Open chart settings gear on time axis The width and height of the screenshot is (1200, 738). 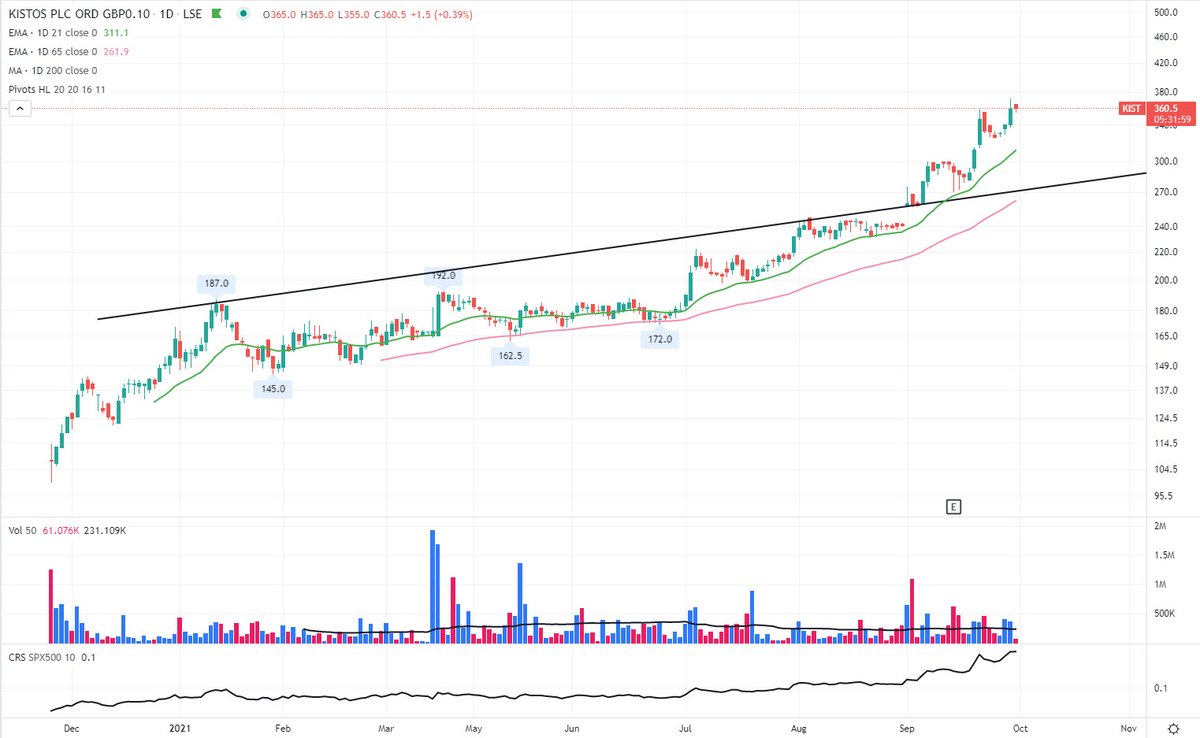pos(1171,727)
